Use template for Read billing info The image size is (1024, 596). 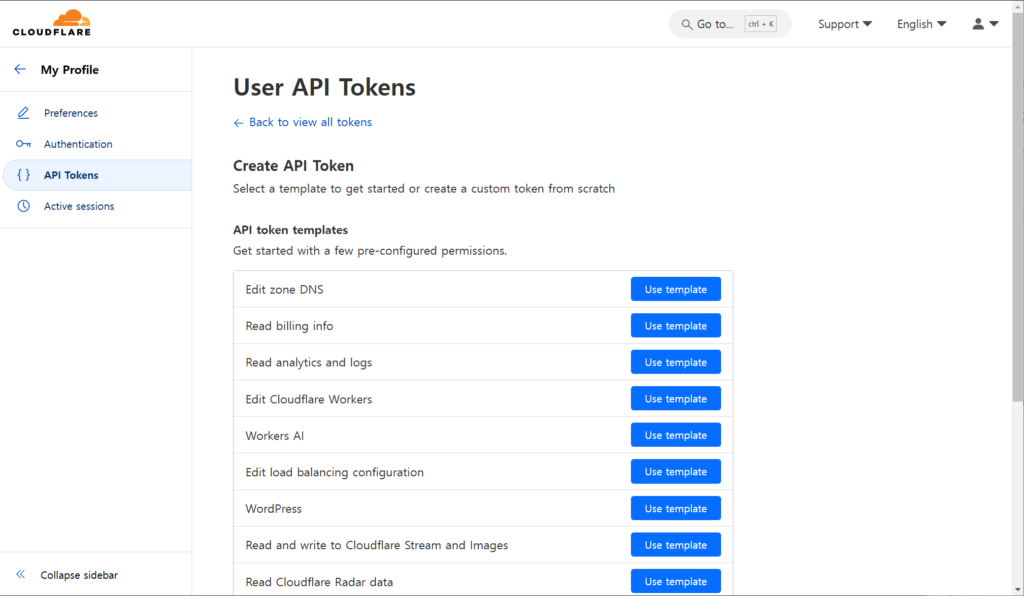tap(675, 326)
